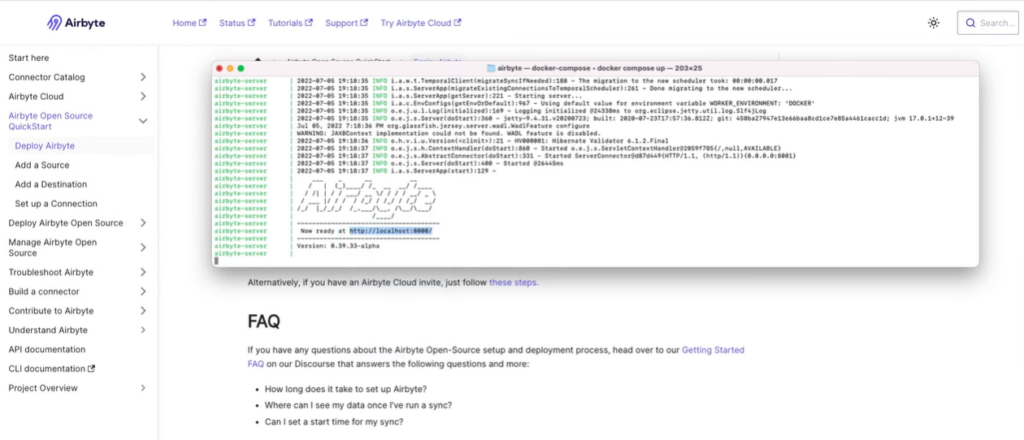Click external-link icon next to Home
The width and height of the screenshot is (1024, 440).
203,22
